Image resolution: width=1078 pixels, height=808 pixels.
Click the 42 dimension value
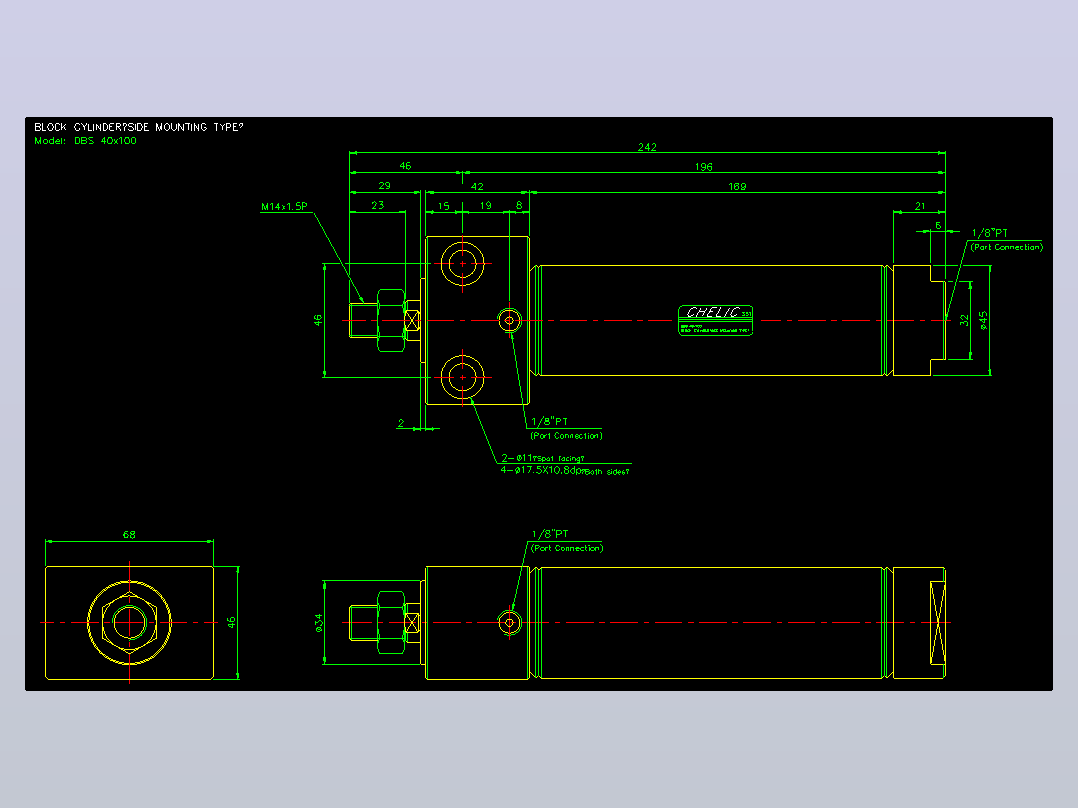tap(477, 186)
